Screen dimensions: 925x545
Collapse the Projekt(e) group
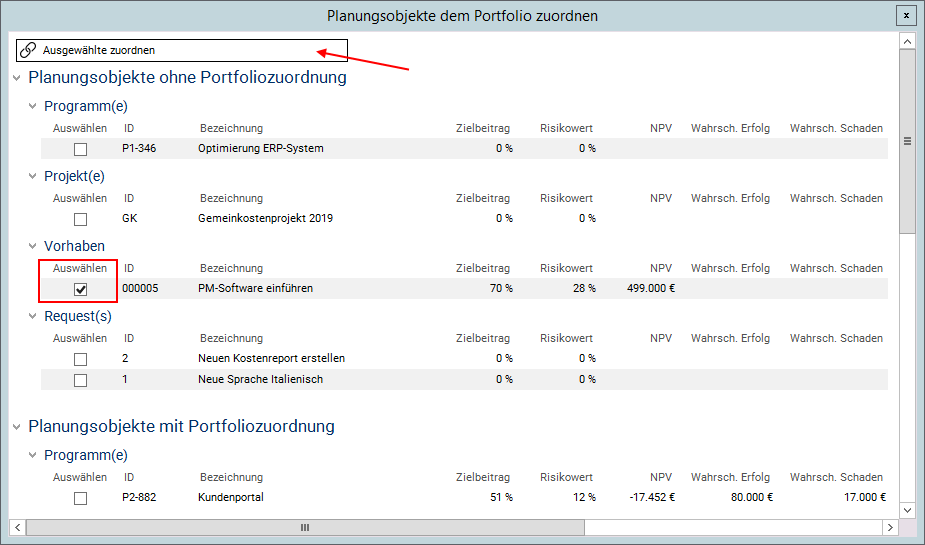point(33,177)
